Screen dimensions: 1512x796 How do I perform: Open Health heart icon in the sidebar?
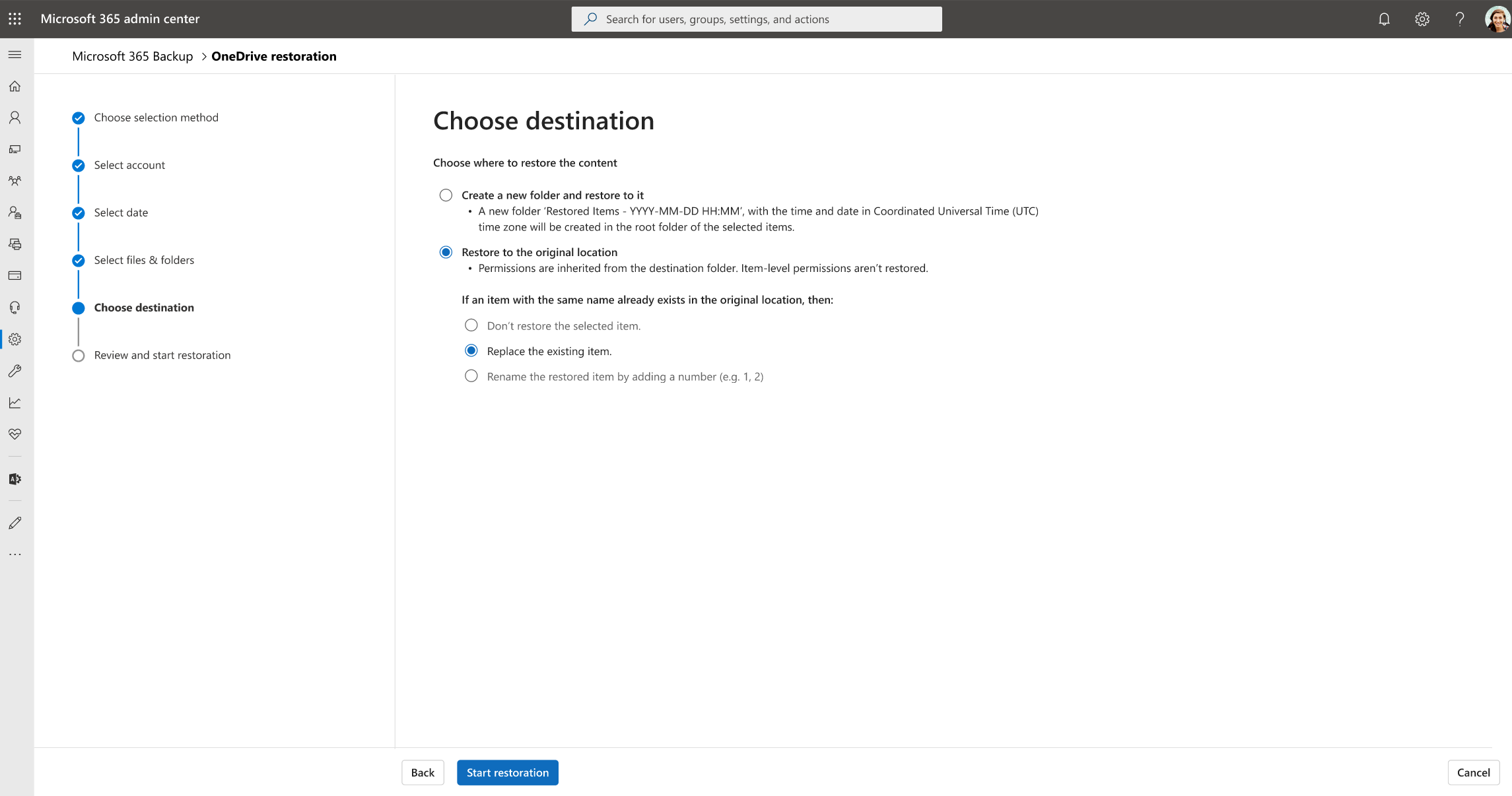[15, 434]
